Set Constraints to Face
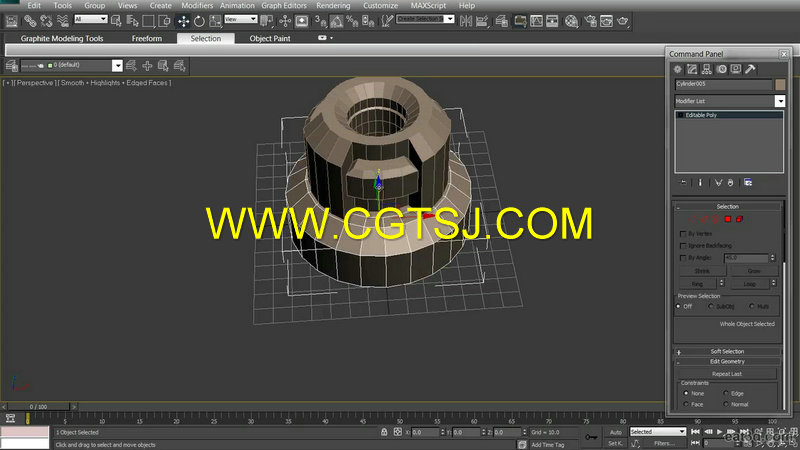 click(686, 404)
